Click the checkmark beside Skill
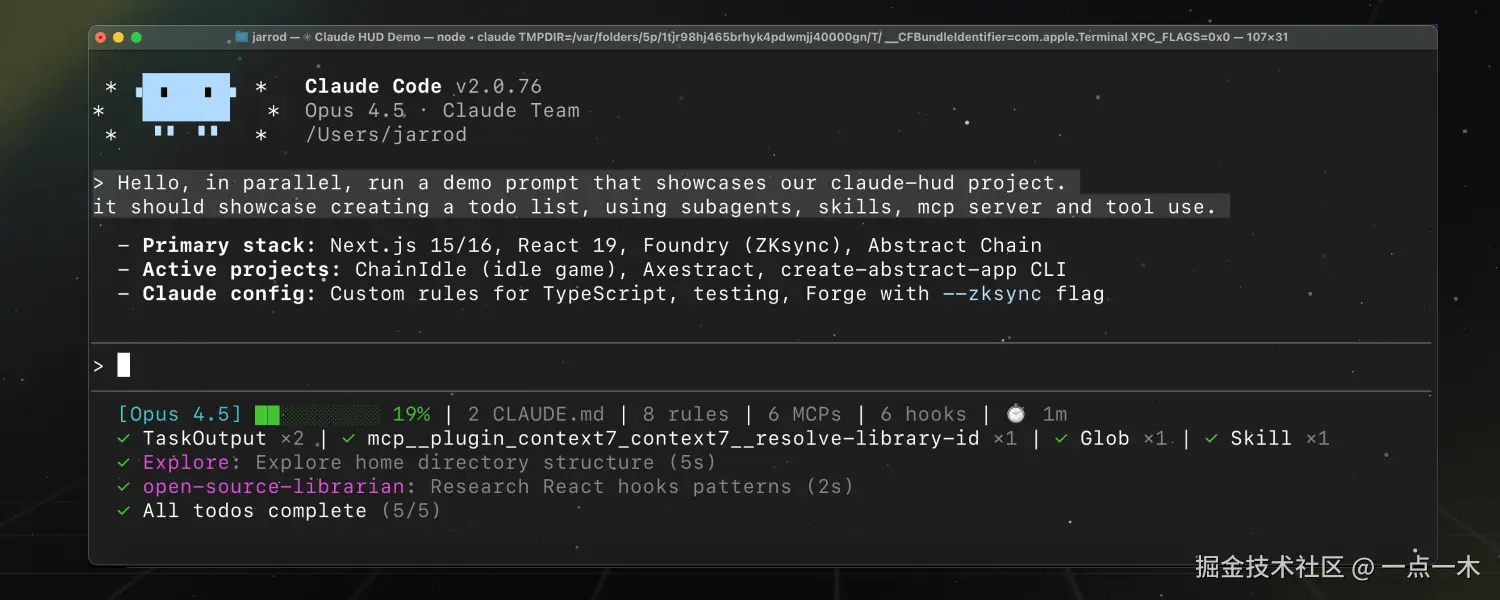 [1212, 439]
